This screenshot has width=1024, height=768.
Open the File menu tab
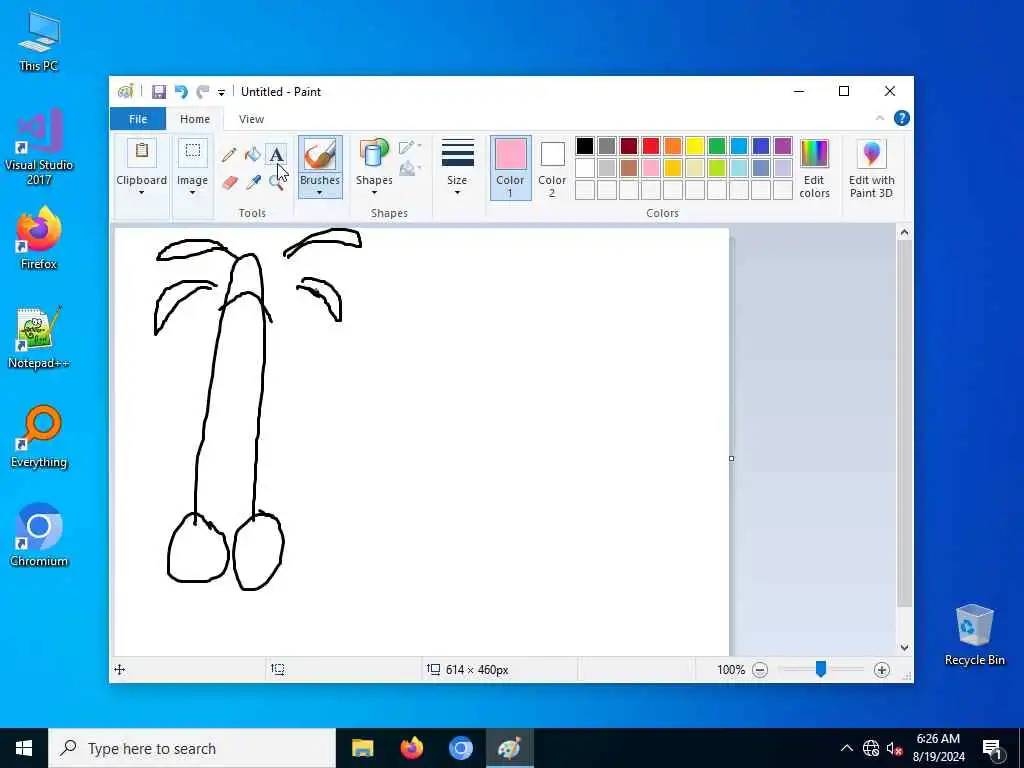(x=138, y=119)
